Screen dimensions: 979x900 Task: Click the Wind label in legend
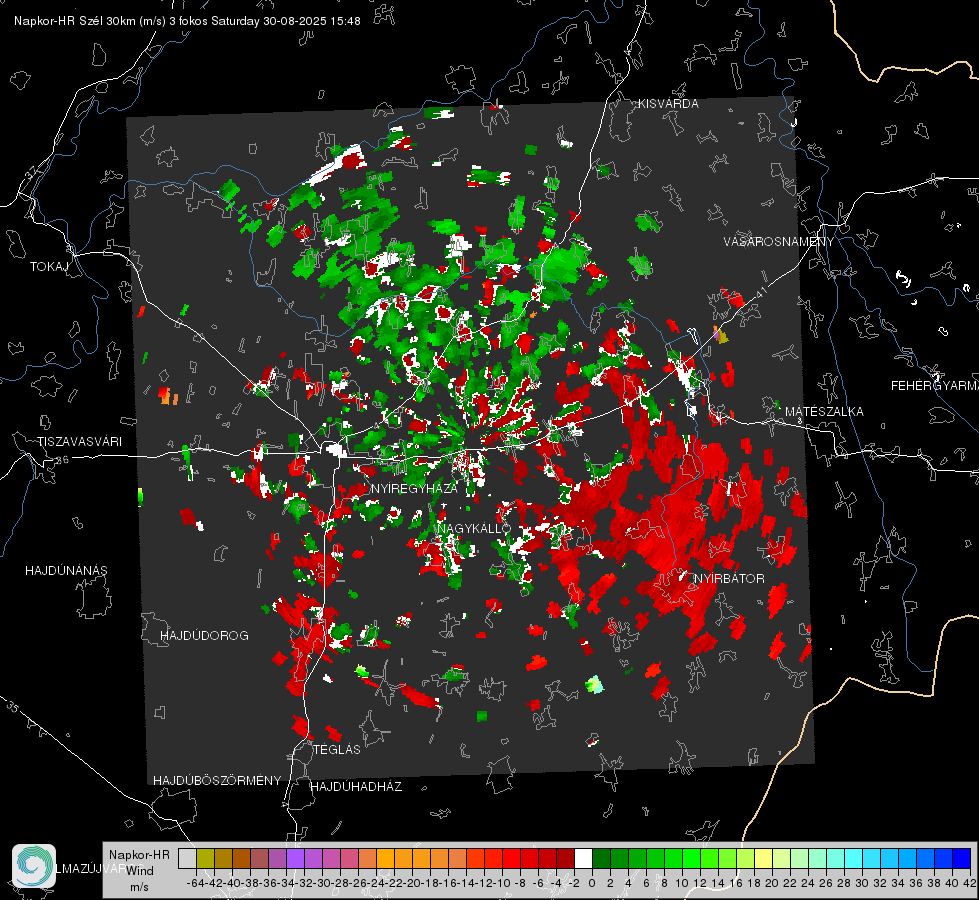[x=140, y=870]
